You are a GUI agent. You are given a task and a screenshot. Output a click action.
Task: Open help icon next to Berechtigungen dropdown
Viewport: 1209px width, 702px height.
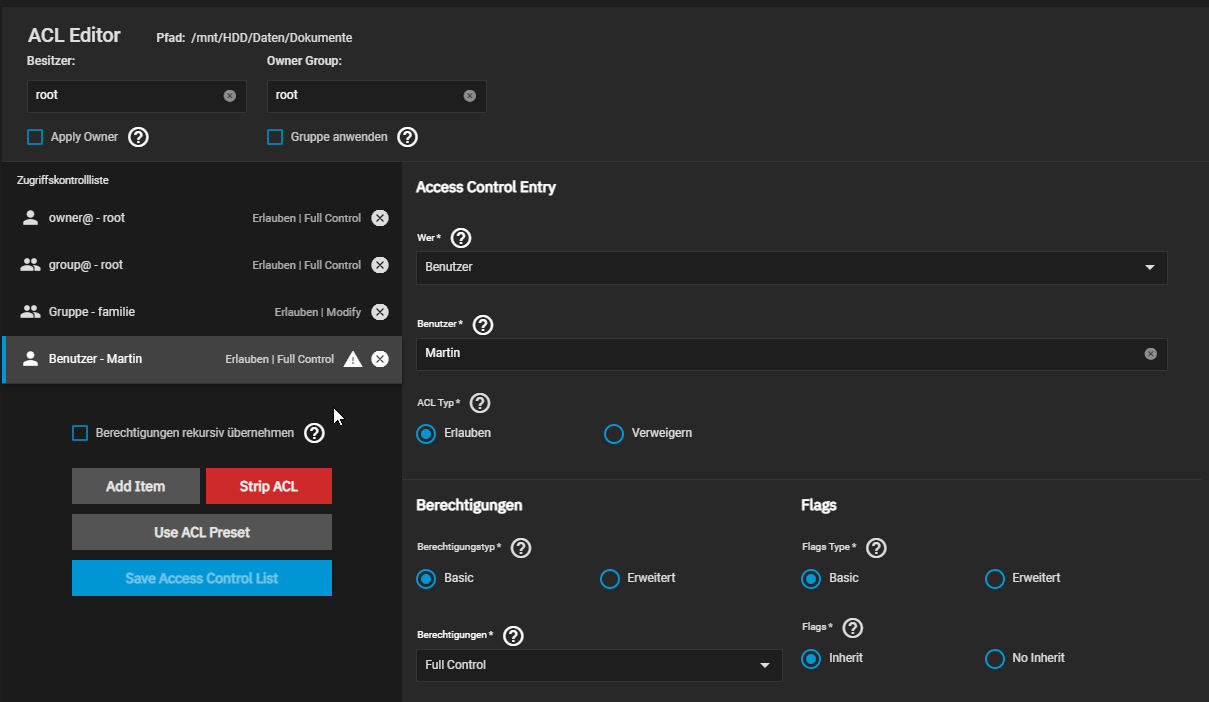pyautogui.click(x=514, y=636)
